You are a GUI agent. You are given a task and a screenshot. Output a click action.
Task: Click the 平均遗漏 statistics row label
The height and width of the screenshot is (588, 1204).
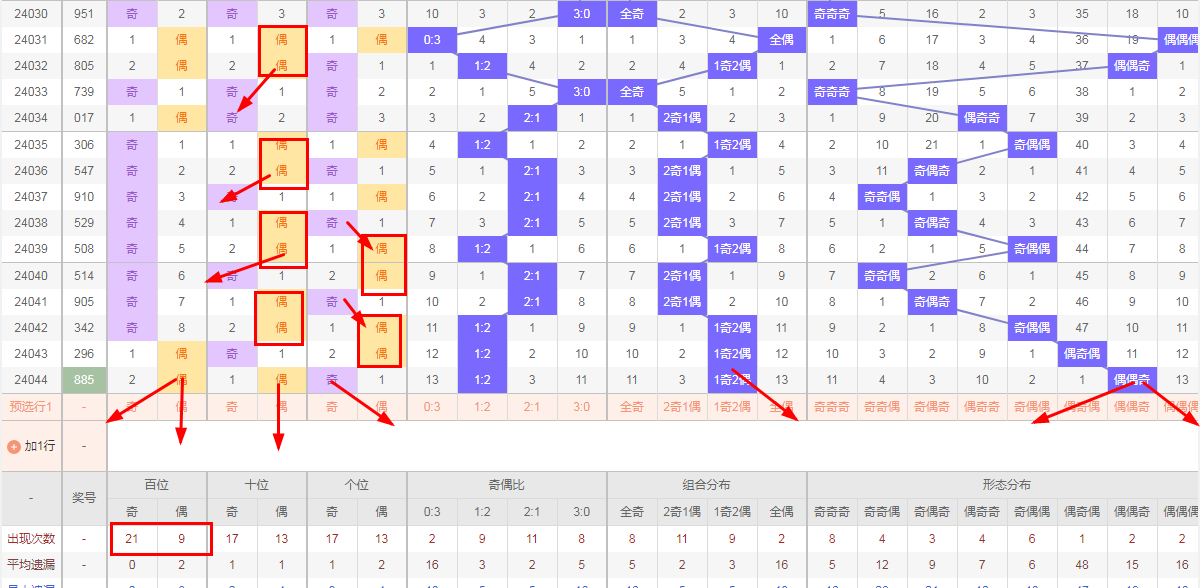(30, 565)
